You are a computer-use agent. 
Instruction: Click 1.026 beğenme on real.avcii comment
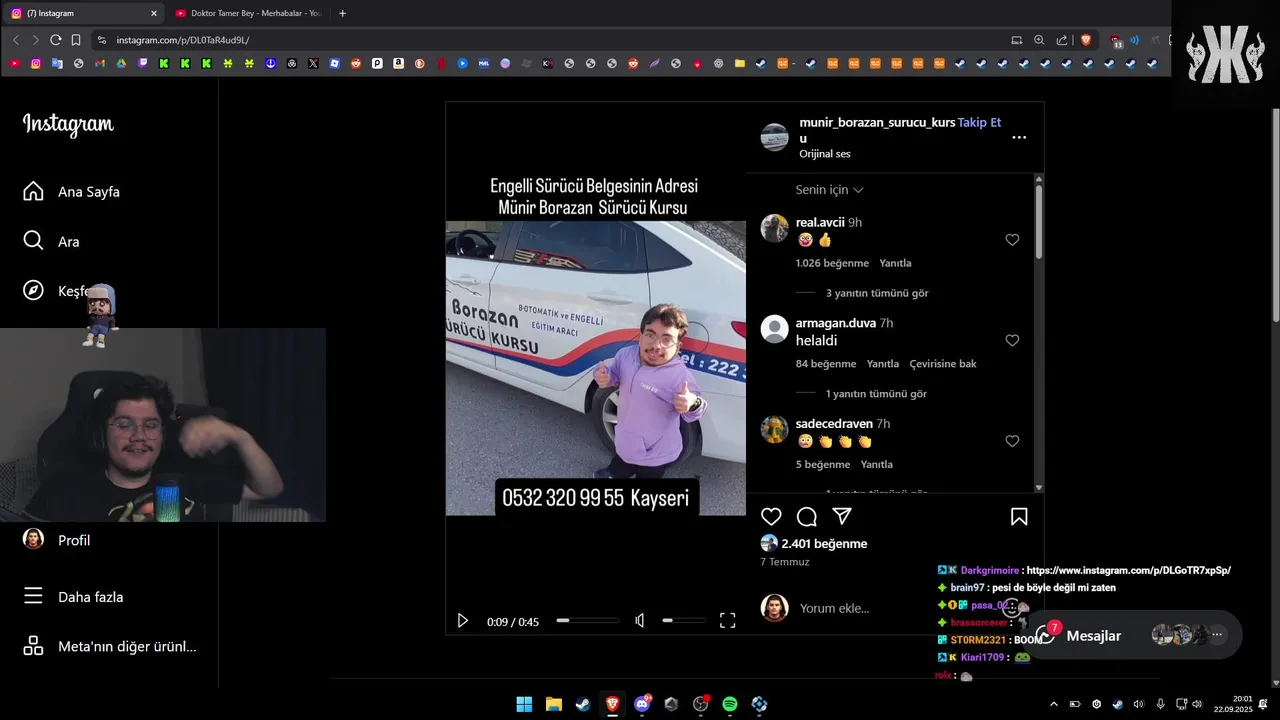(832, 263)
